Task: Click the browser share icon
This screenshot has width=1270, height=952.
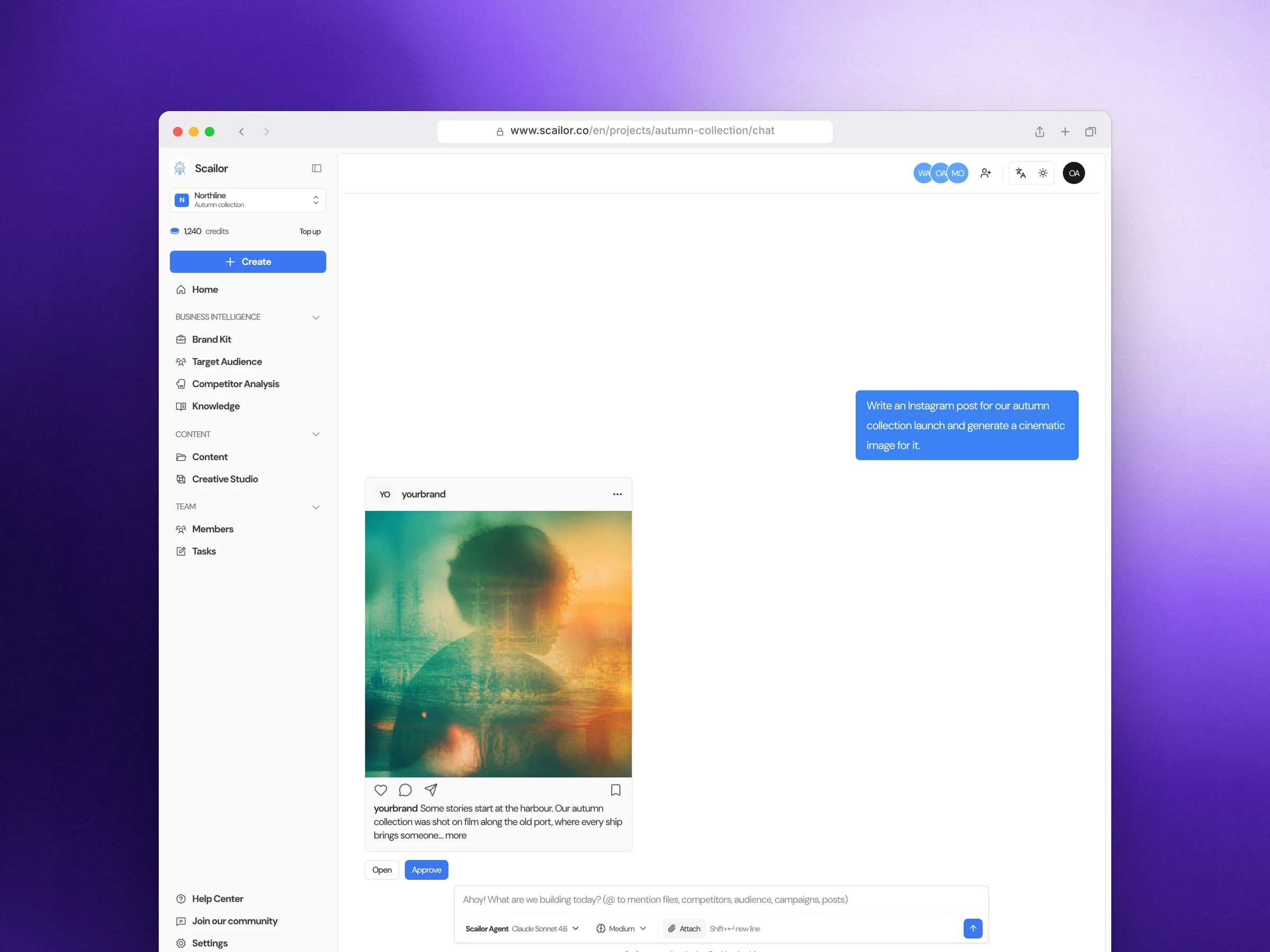Action: 1039,131
